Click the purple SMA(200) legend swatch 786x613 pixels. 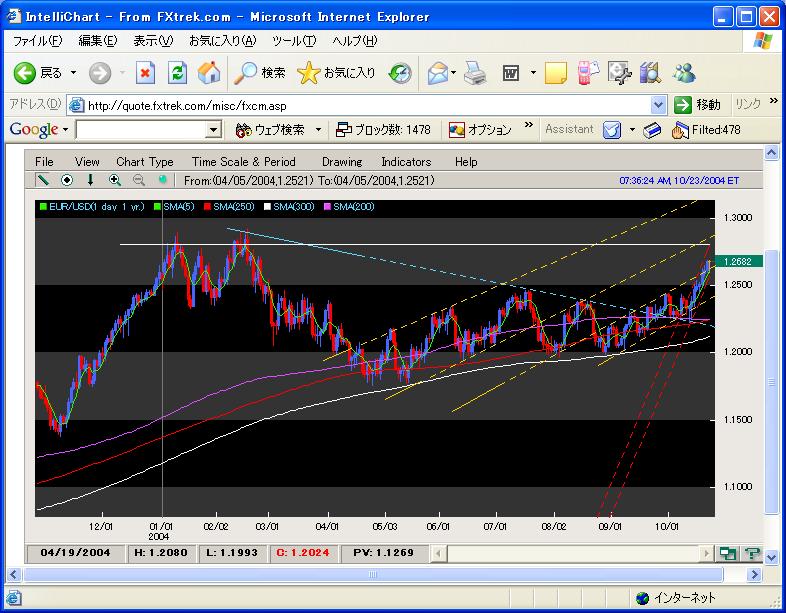(327, 207)
